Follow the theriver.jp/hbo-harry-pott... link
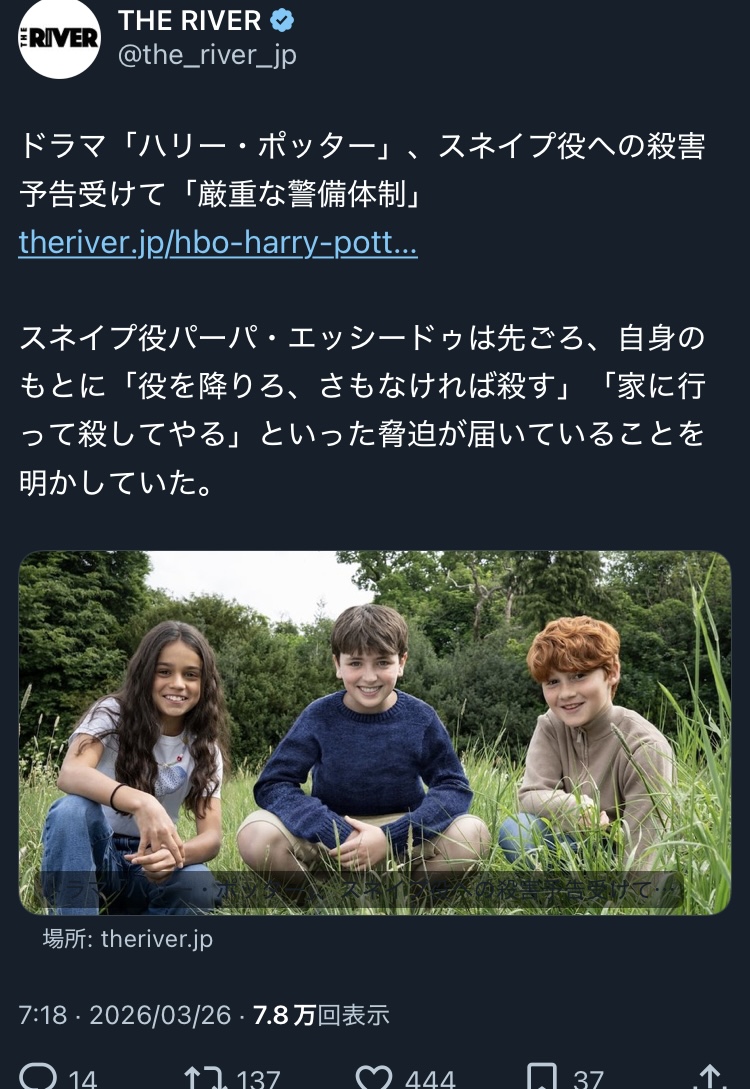 click(x=218, y=242)
